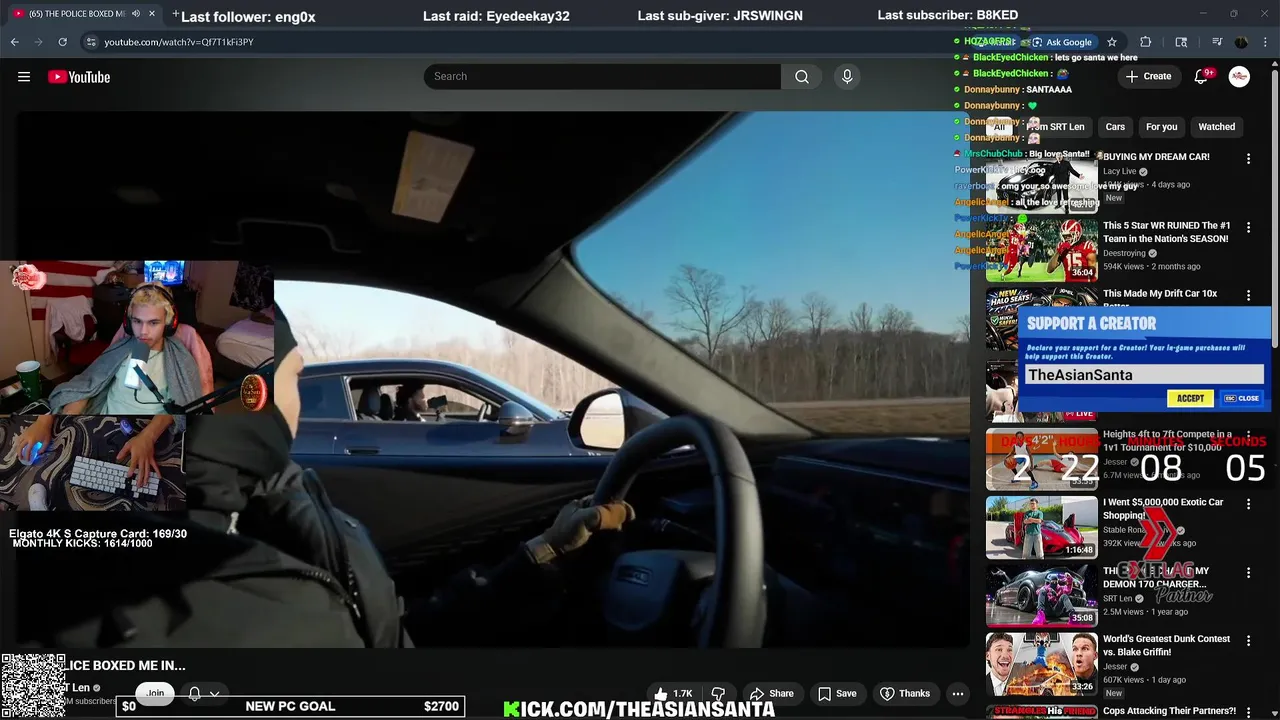Open the YouTube notifications bell
This screenshot has height=720, width=1280.
[x=1201, y=77]
